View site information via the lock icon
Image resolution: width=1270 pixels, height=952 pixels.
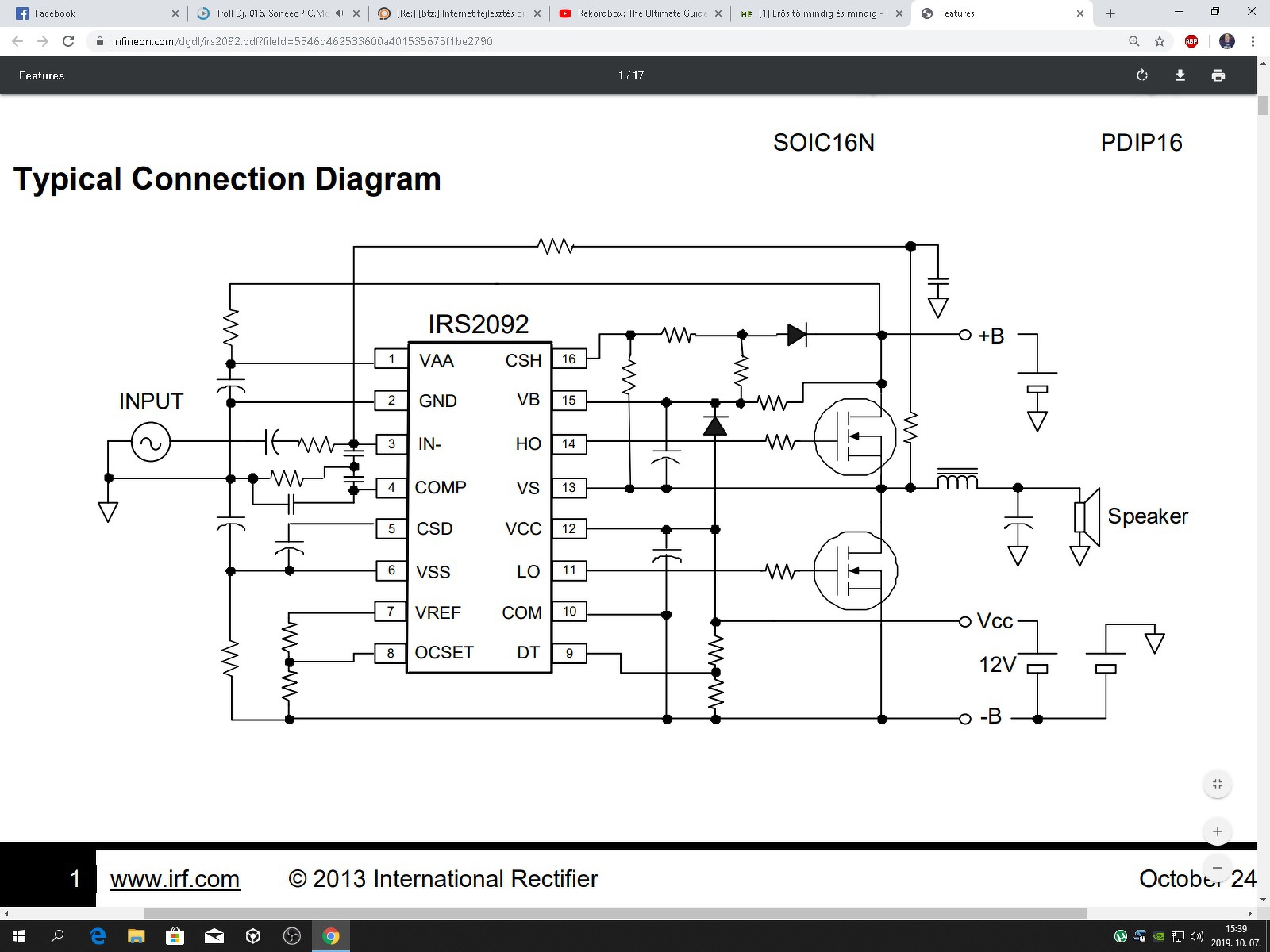click(x=99, y=41)
